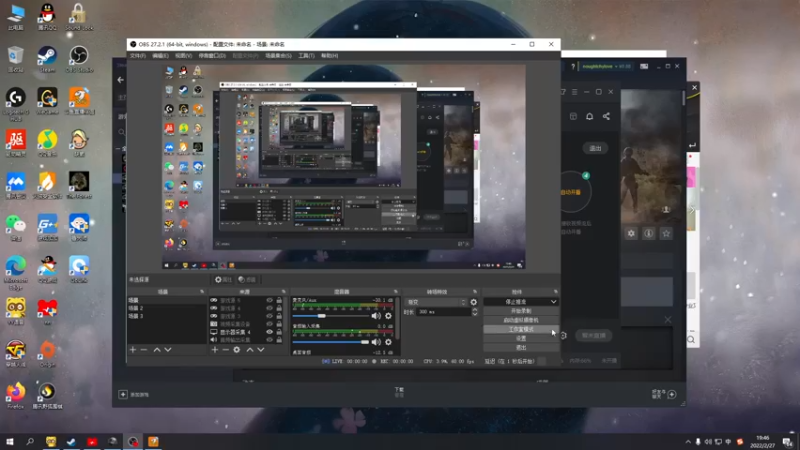Mute the microphone/Aux speaker icon
This screenshot has height=450, width=800.
(x=376, y=316)
